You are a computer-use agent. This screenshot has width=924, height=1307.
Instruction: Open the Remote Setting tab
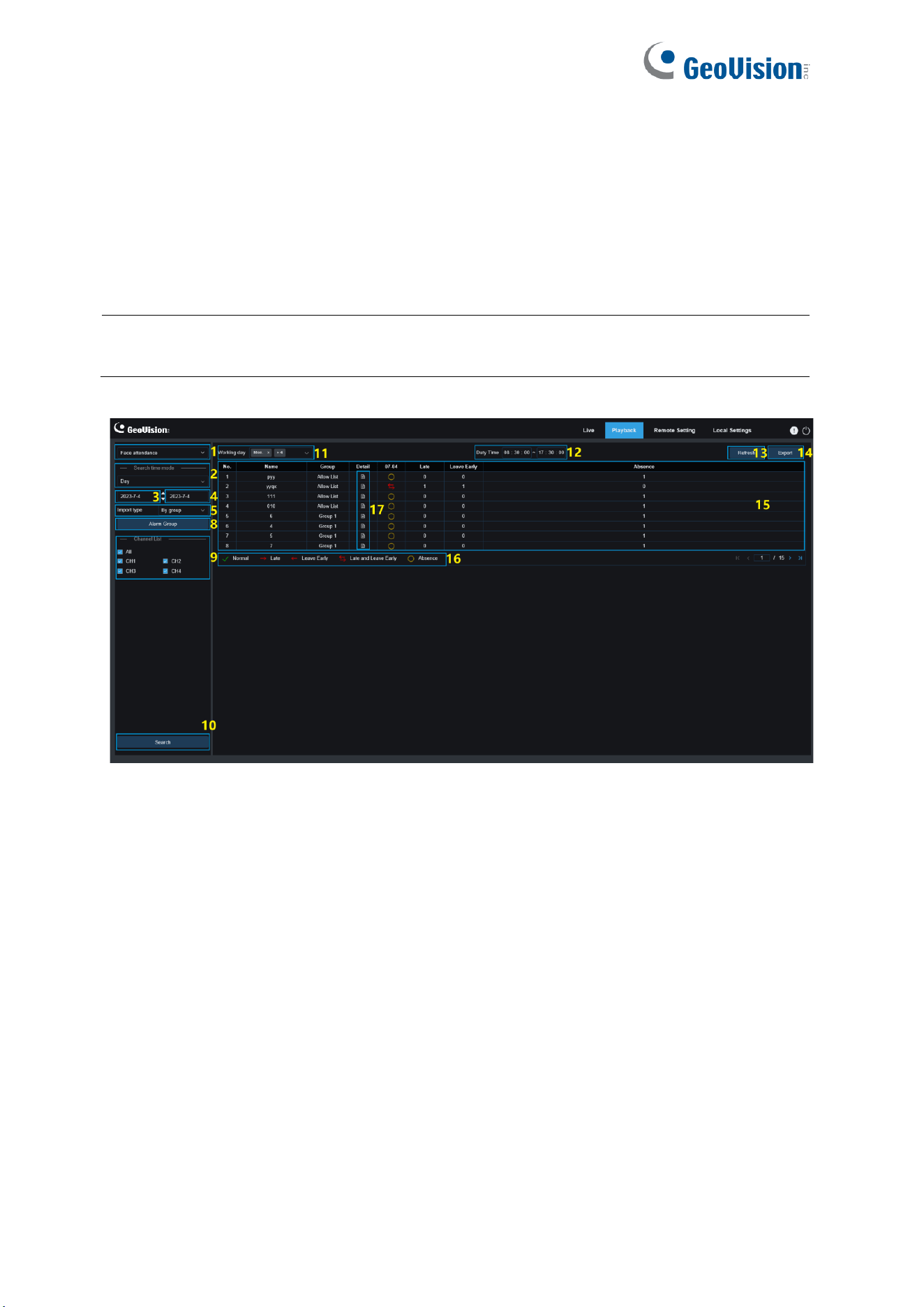coord(674,430)
